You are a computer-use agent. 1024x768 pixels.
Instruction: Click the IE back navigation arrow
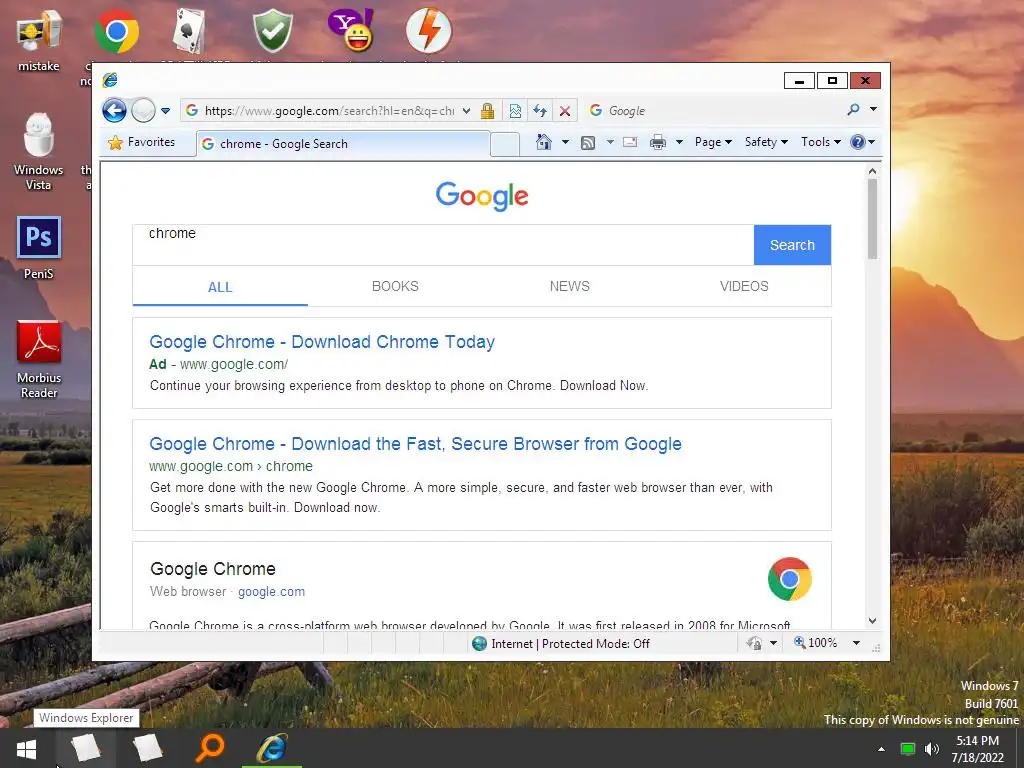(114, 110)
